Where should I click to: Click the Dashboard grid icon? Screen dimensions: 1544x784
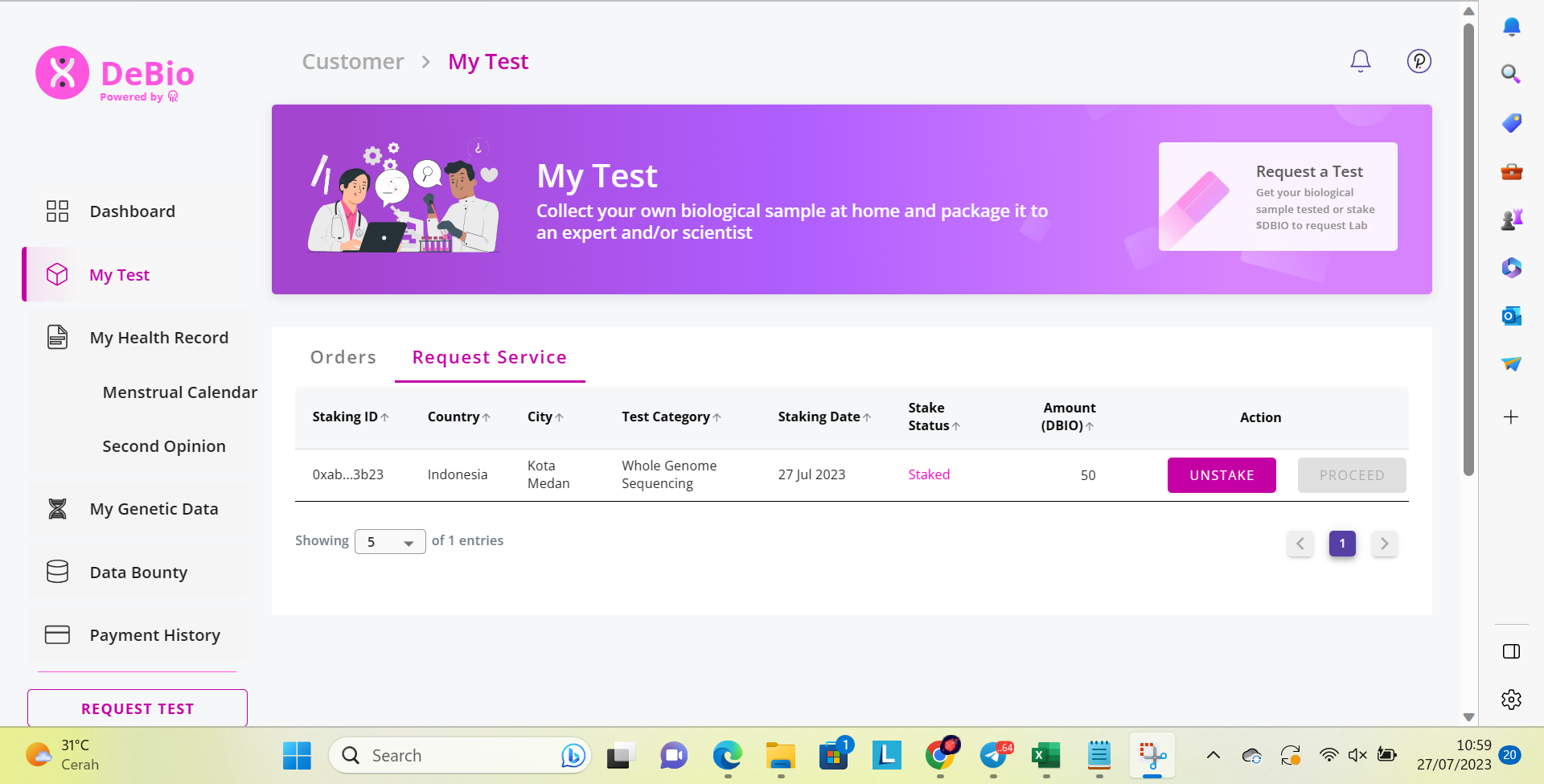coord(57,211)
